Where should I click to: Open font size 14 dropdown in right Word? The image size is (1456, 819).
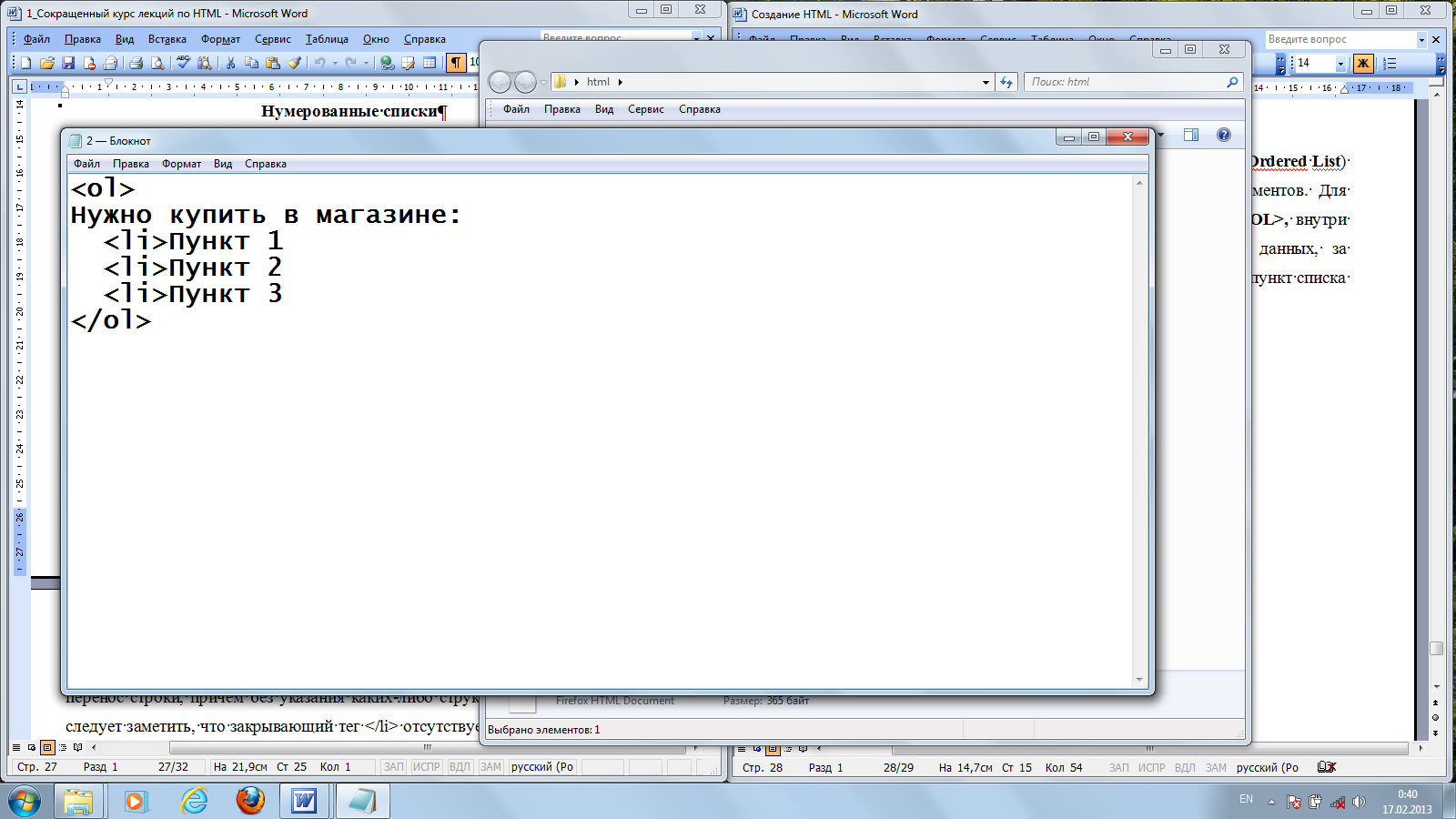tap(1340, 63)
